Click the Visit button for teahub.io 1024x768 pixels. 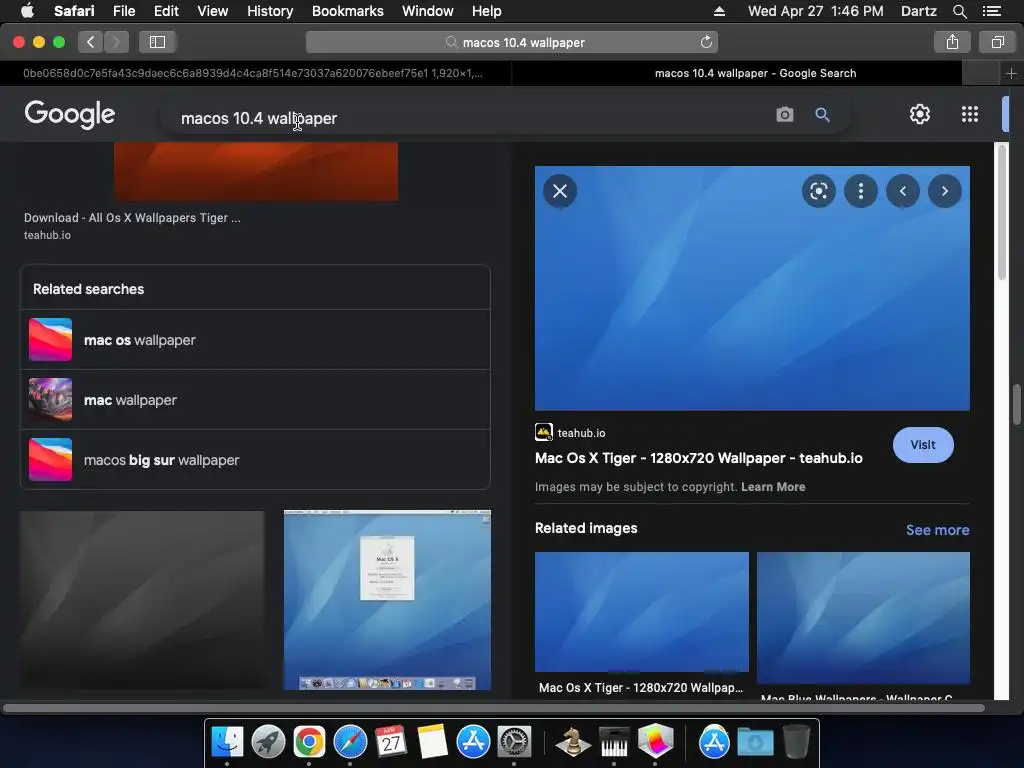[x=923, y=445]
